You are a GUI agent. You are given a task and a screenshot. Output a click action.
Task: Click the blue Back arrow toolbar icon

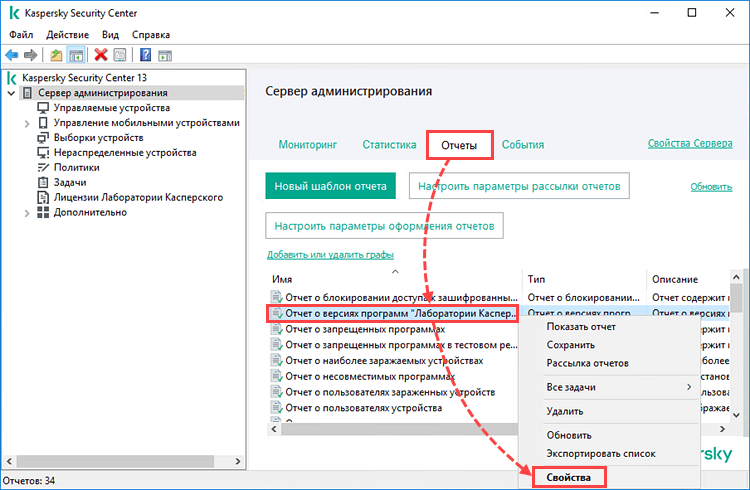pyautogui.click(x=11, y=55)
